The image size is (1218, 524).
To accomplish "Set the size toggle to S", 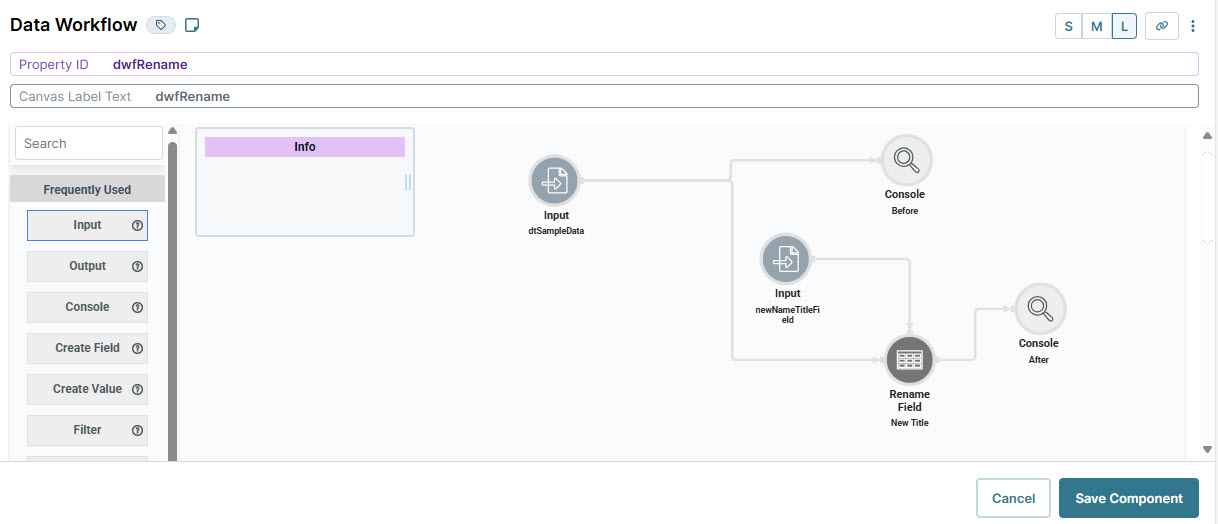I will tap(1068, 26).
